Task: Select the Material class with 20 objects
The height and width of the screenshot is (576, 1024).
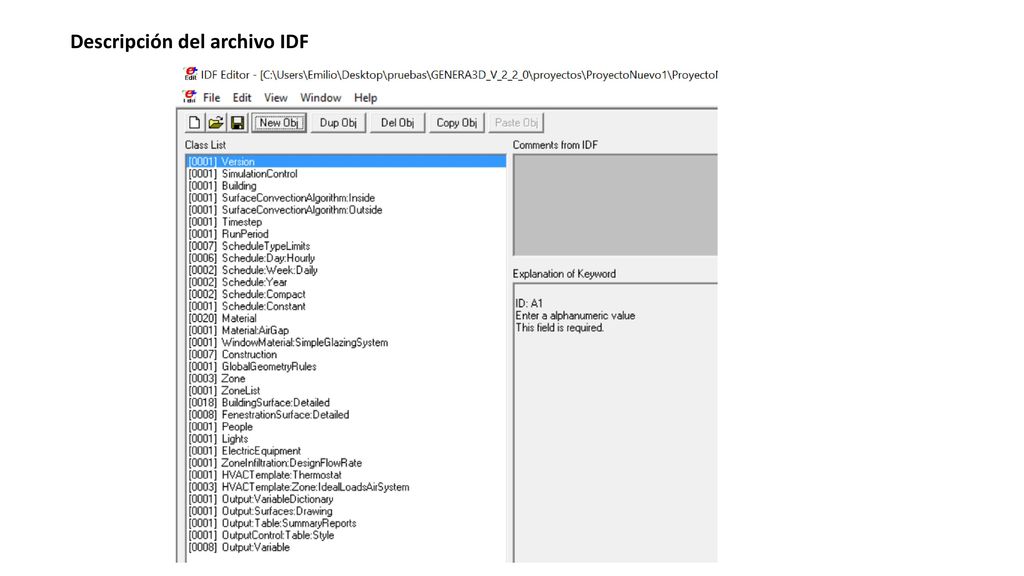Action: [x=346, y=318]
